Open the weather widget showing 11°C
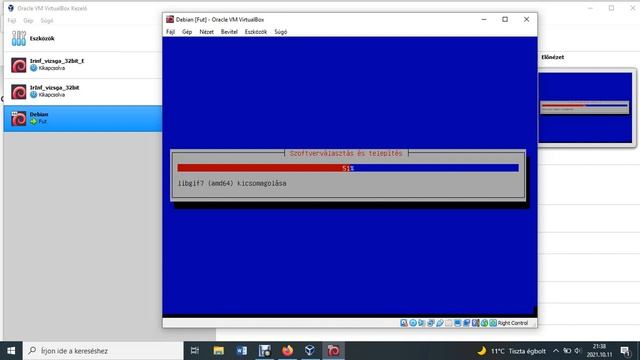The image size is (640, 360). (x=511, y=351)
